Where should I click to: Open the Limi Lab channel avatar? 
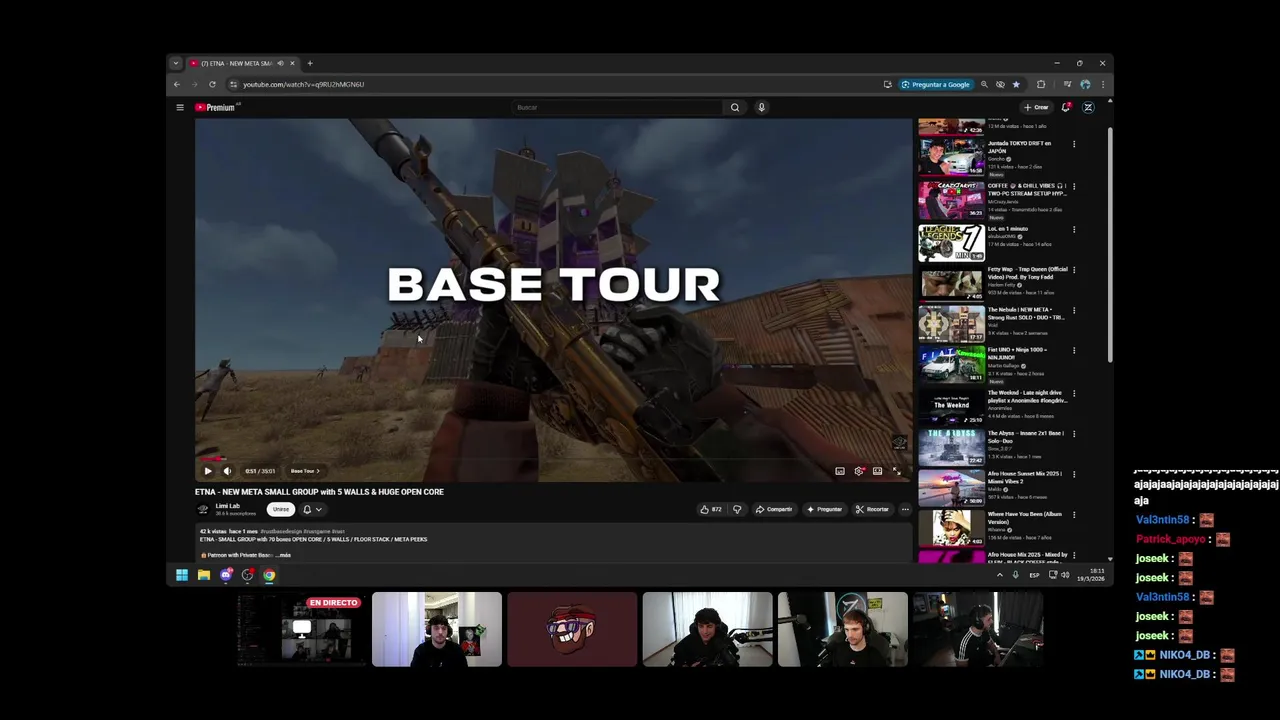point(203,509)
